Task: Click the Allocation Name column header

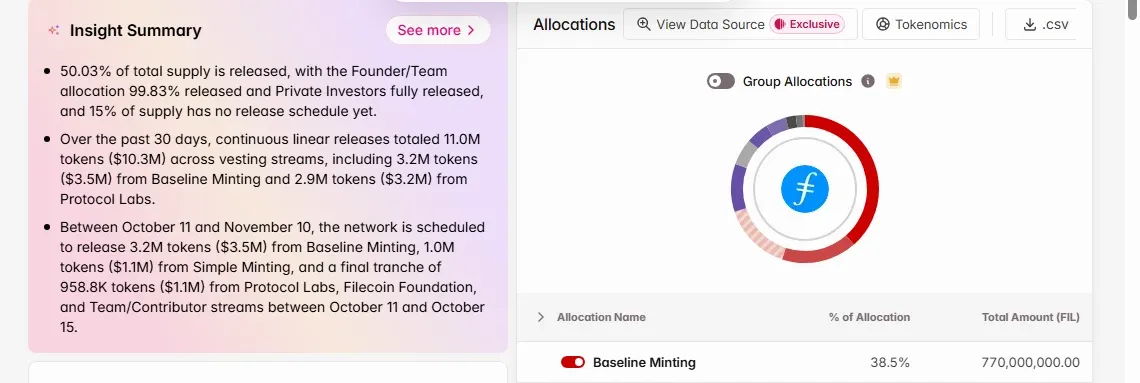Action: click(x=601, y=317)
